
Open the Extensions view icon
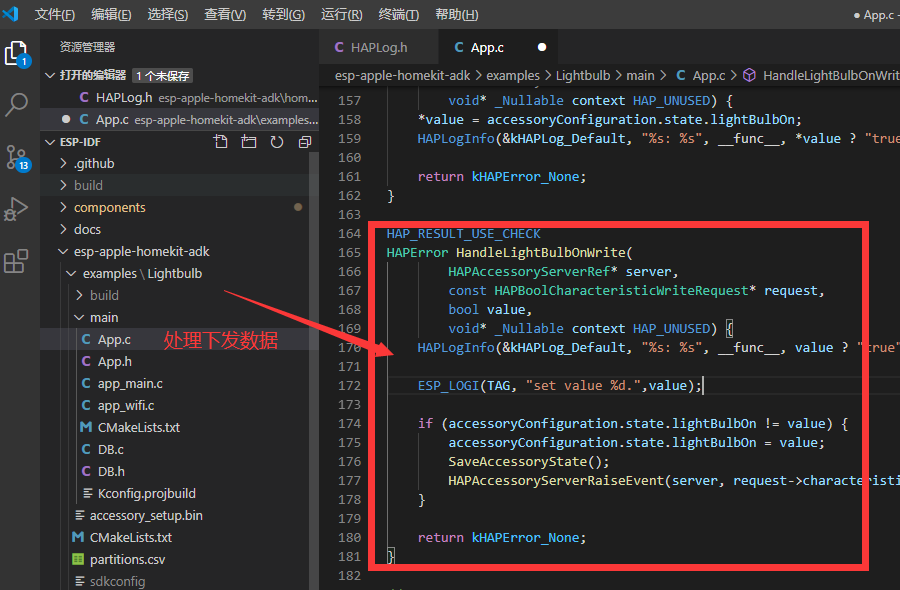16,261
